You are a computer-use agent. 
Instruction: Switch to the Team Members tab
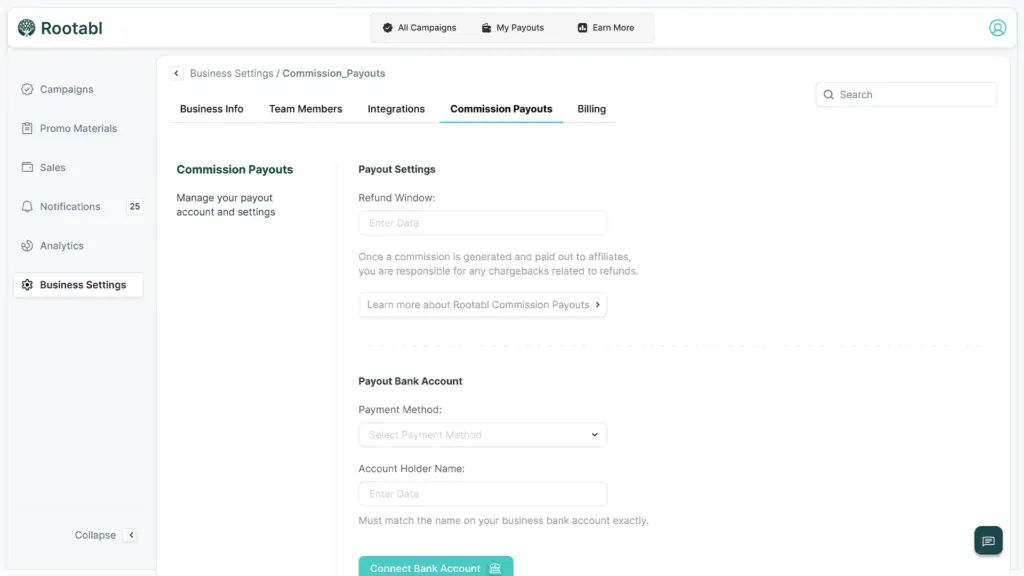305,109
